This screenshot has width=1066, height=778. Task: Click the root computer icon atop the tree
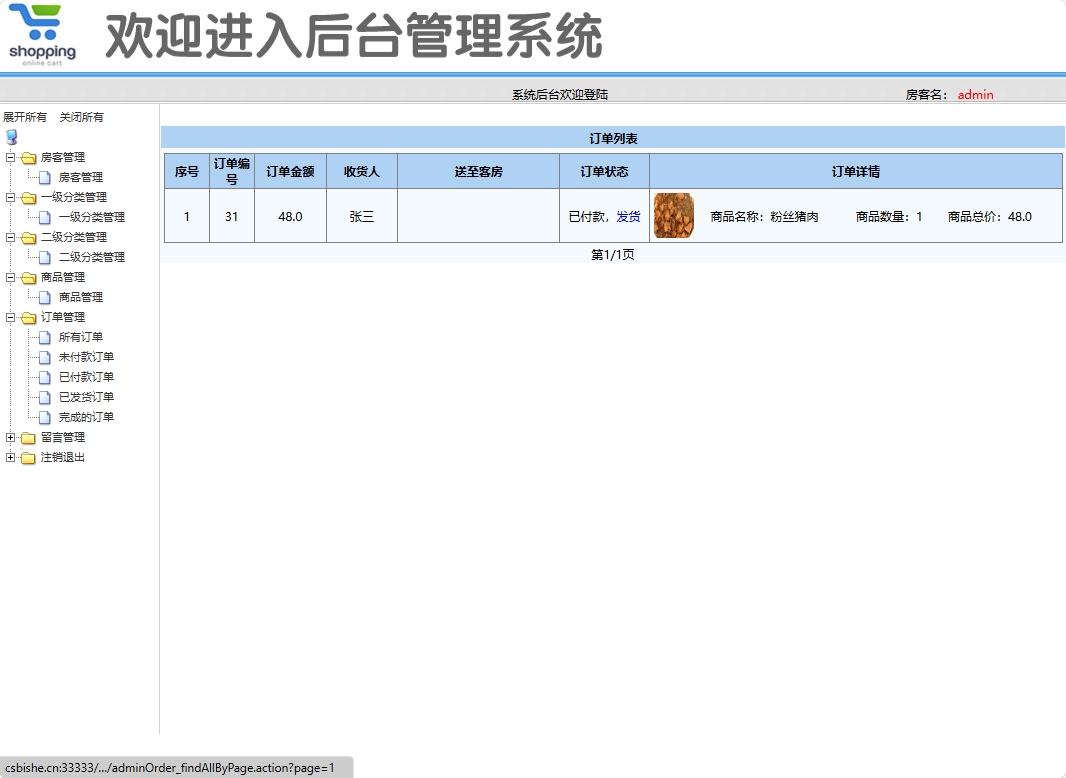point(10,137)
